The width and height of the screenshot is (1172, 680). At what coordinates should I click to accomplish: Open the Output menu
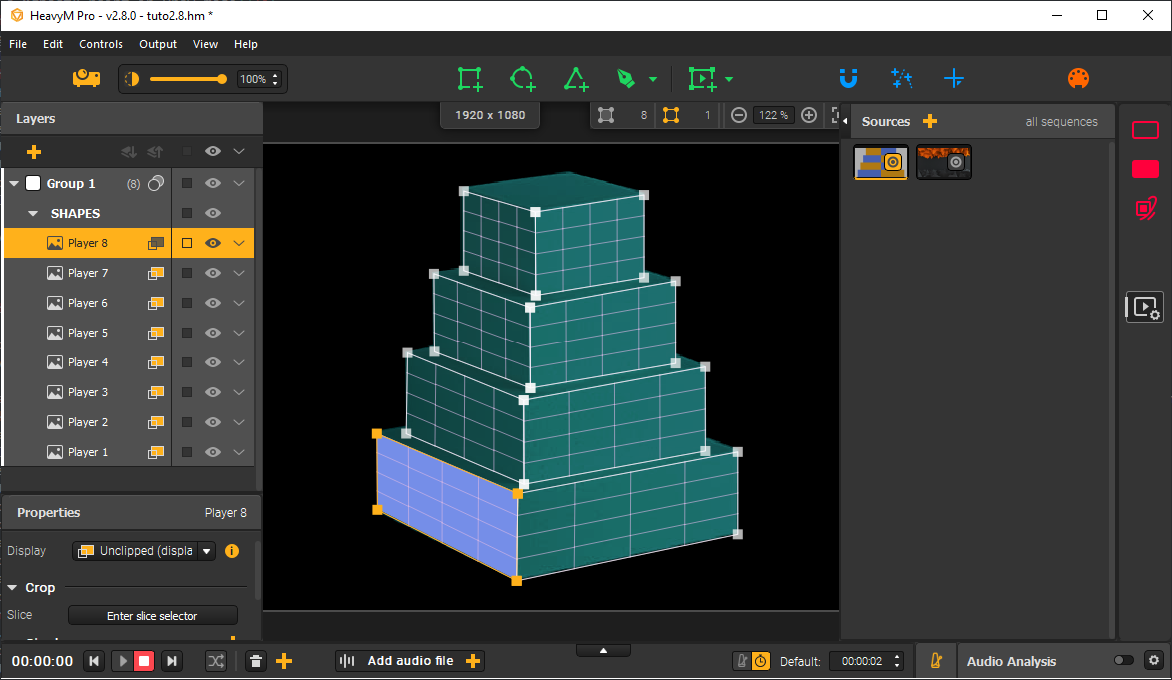(157, 44)
